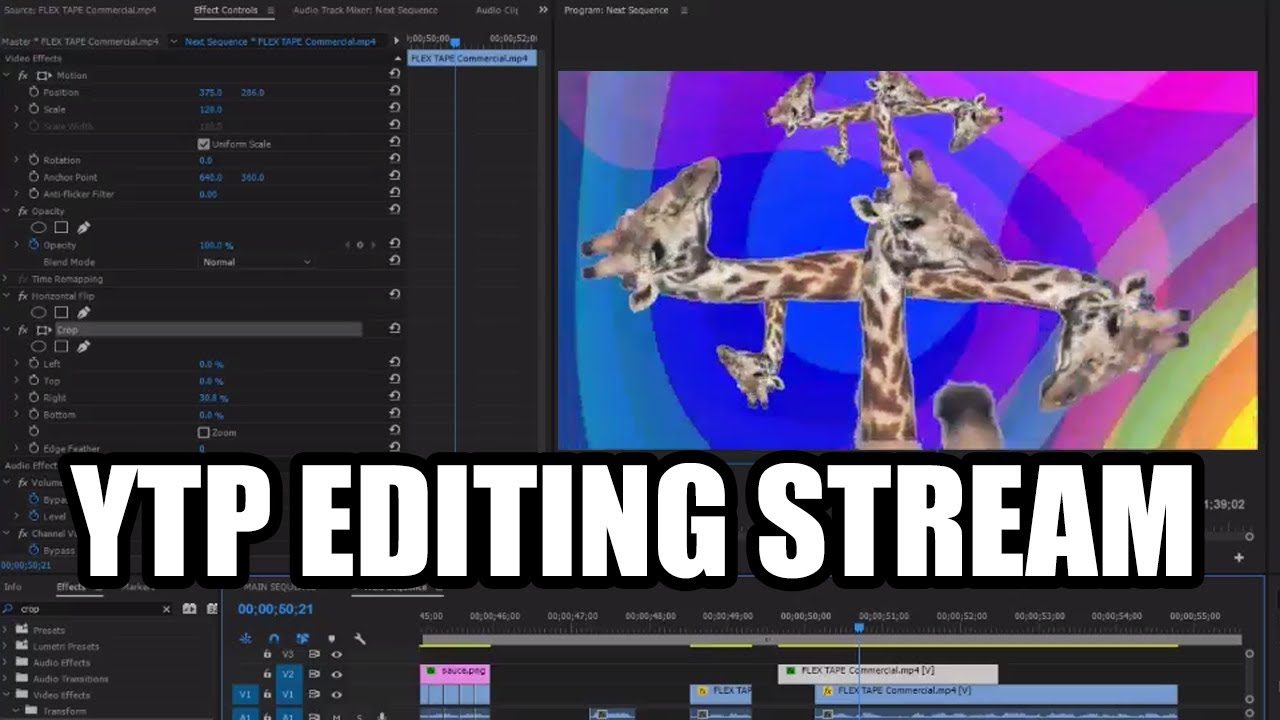The image size is (1280, 720).
Task: Create ellipse mask under Horizontal Flip
Action: pos(38,313)
